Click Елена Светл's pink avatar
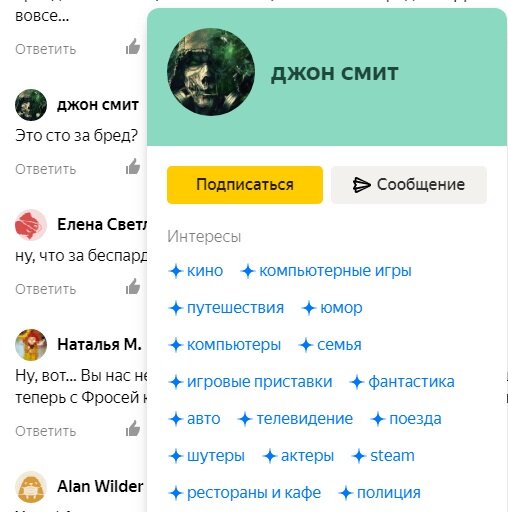The image size is (508, 512). click(31, 225)
